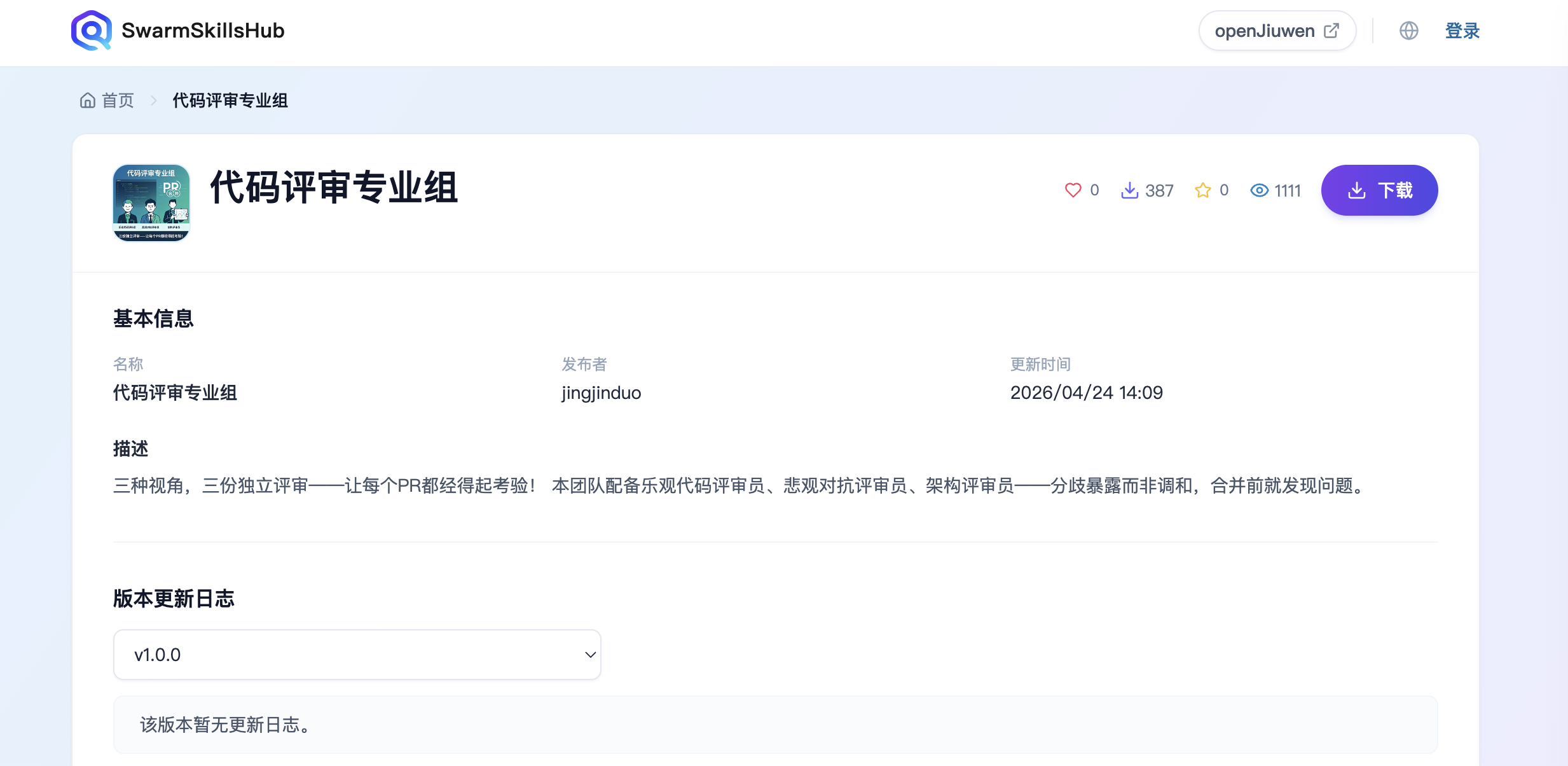Click the 该版本暂无更新日志 notice
This screenshot has height=766, width=1568.
pyautogui.click(x=776, y=725)
